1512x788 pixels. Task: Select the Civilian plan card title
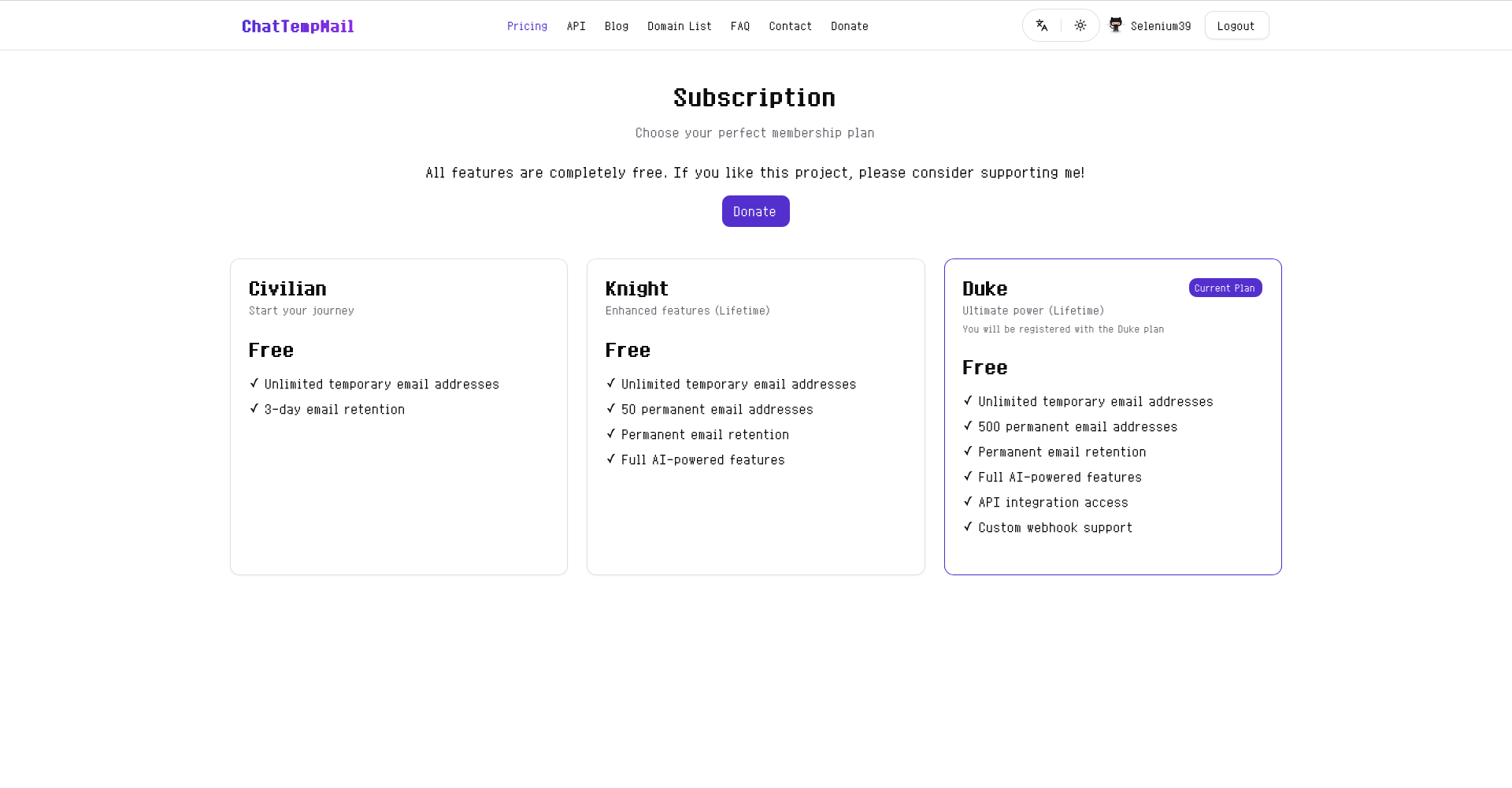click(x=287, y=289)
